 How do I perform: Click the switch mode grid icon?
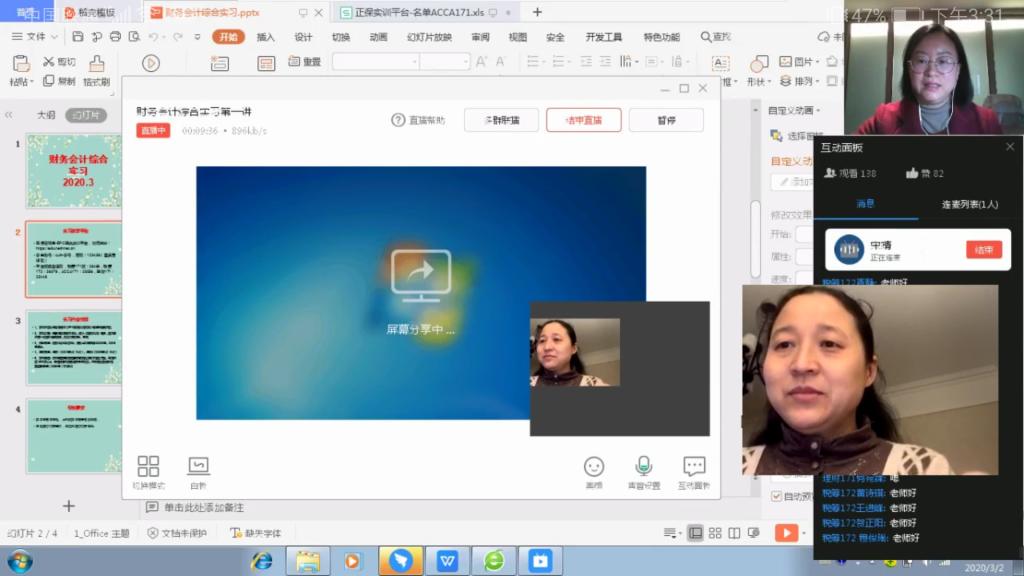(148, 466)
